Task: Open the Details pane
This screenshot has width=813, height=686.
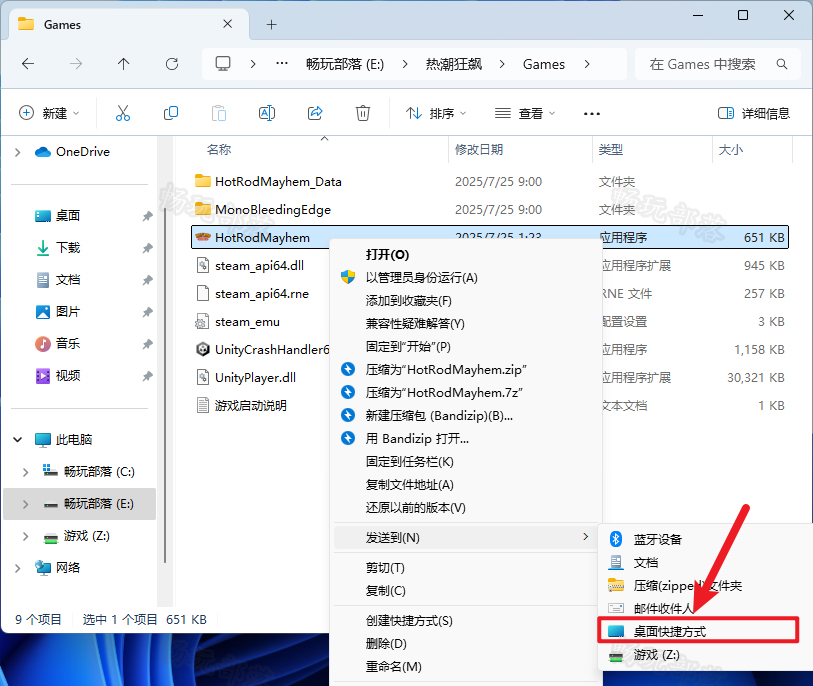Action: [753, 113]
